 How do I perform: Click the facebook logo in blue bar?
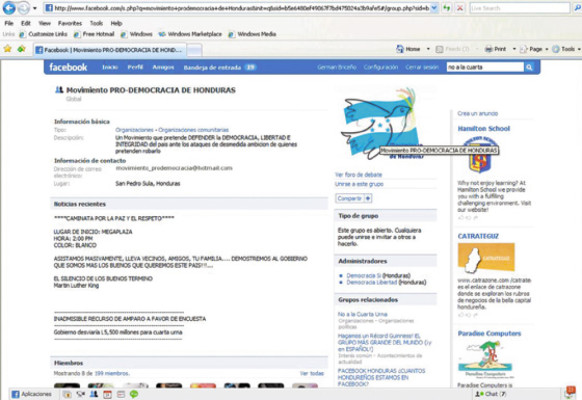click(68, 67)
